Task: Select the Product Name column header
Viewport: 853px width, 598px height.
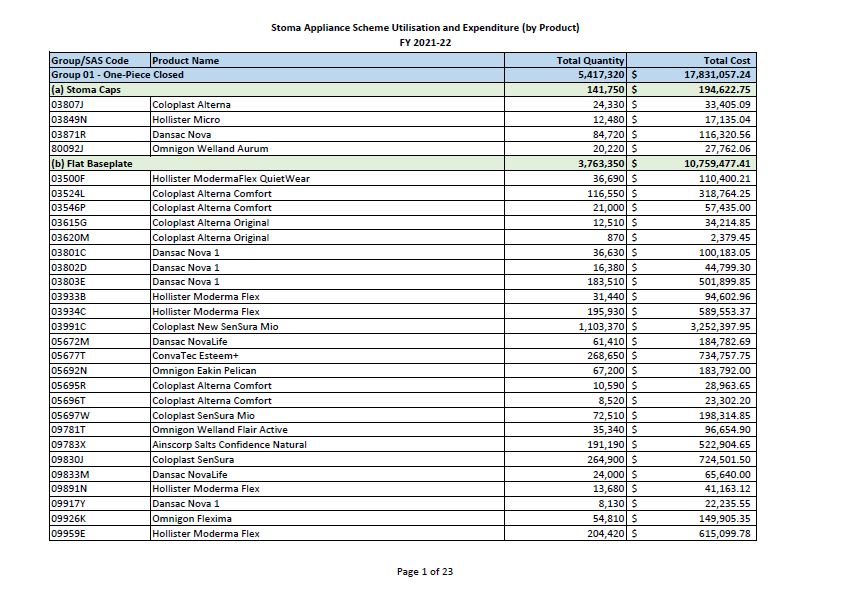Action: [x=327, y=60]
